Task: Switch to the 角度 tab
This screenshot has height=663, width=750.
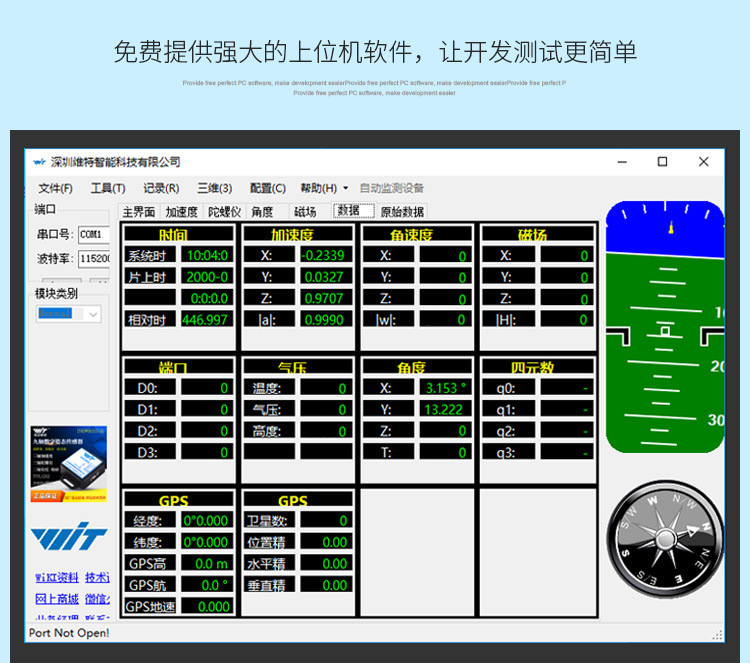Action: [263, 211]
